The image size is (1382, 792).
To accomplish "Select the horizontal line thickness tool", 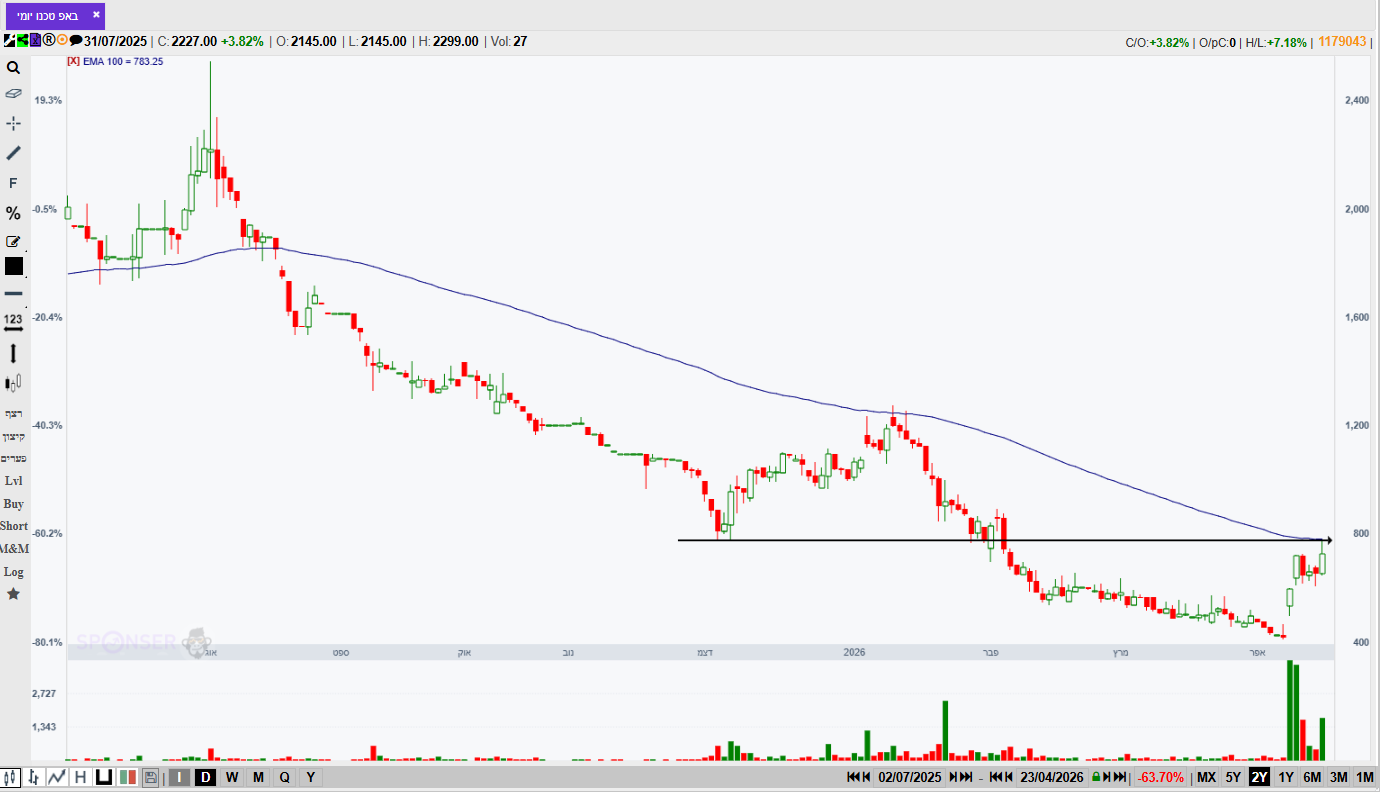I will point(13,293).
